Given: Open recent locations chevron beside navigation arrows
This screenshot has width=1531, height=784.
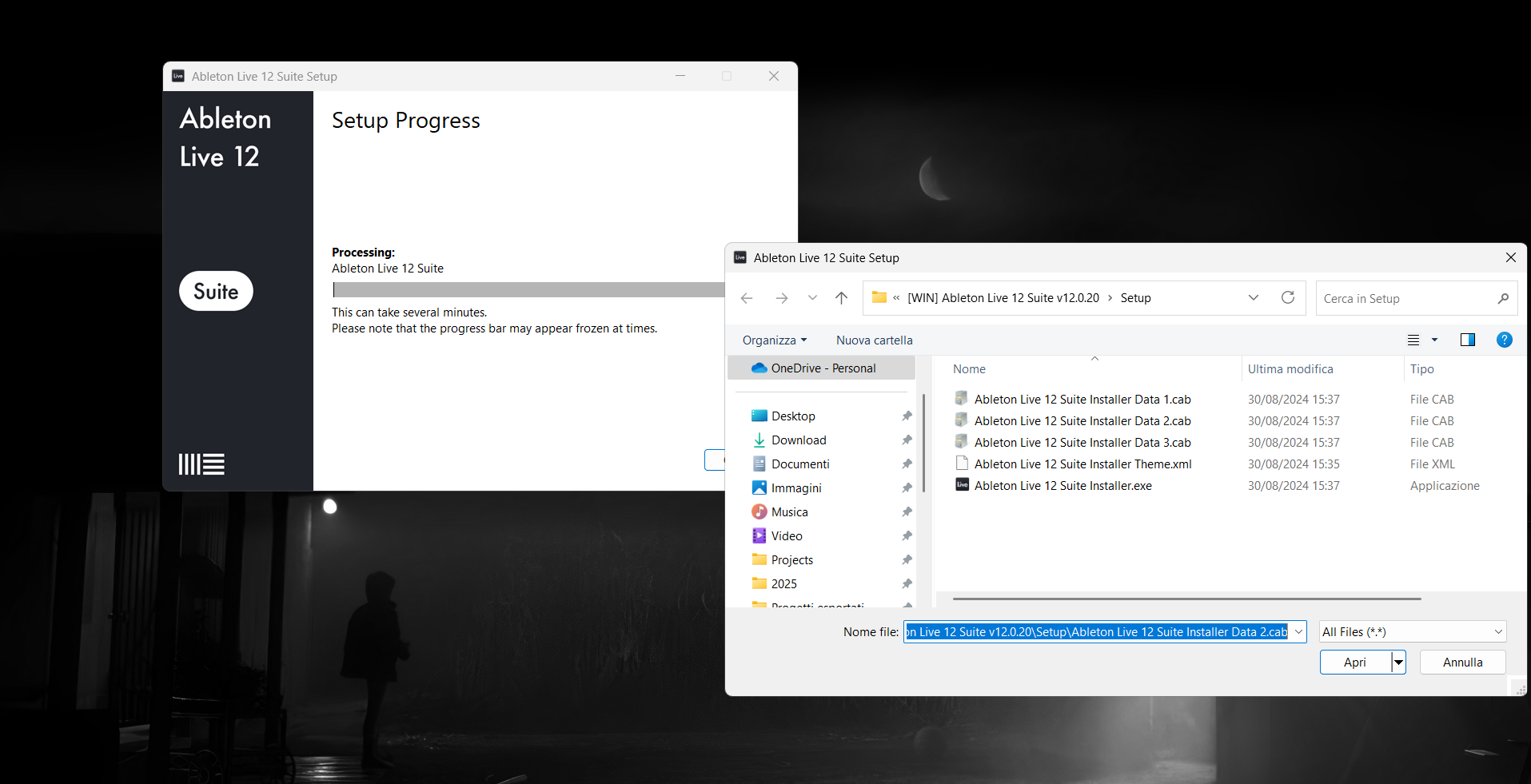Looking at the screenshot, I should point(812,298).
